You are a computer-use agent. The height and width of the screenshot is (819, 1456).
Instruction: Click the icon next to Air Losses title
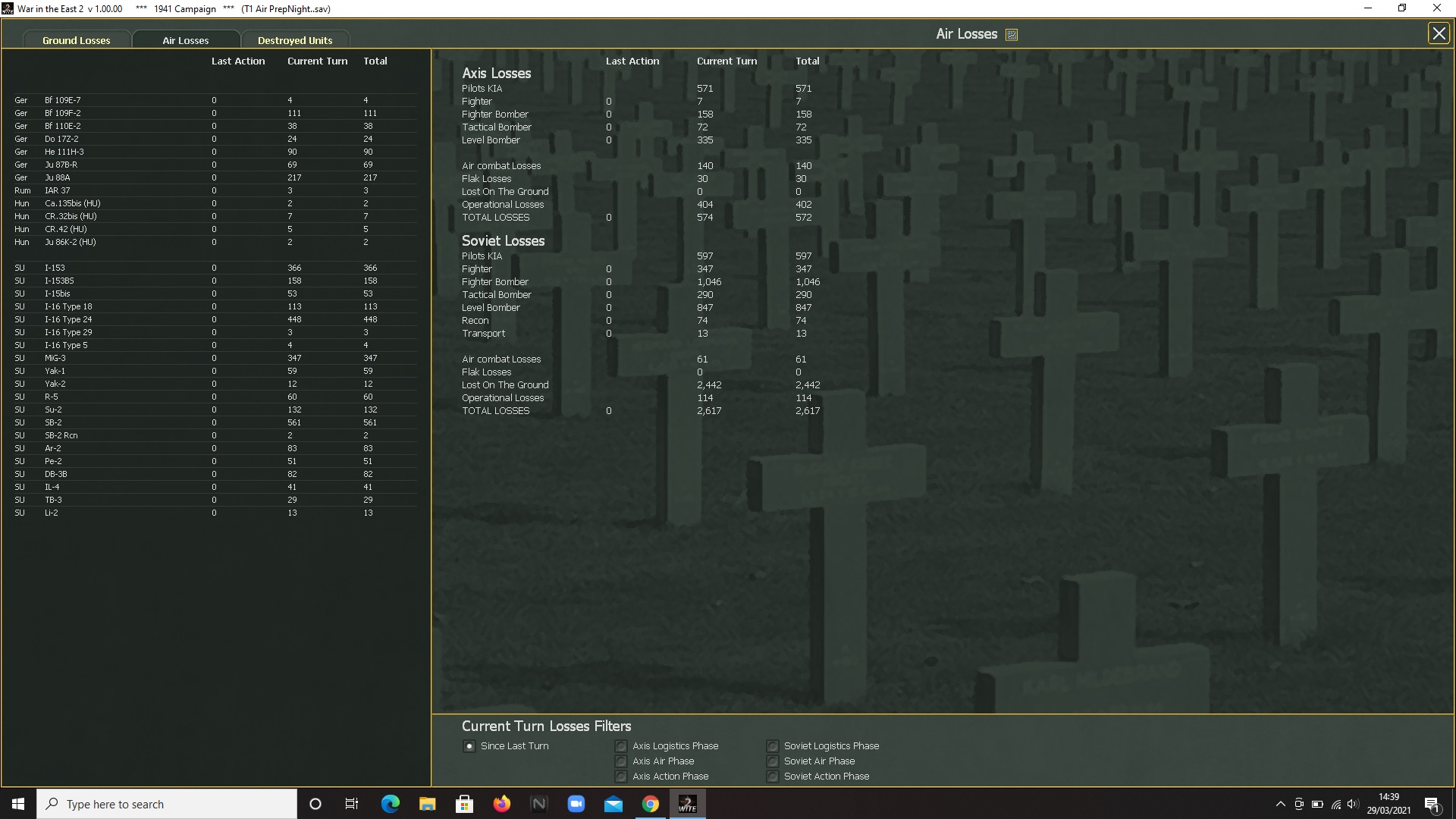tap(1012, 35)
